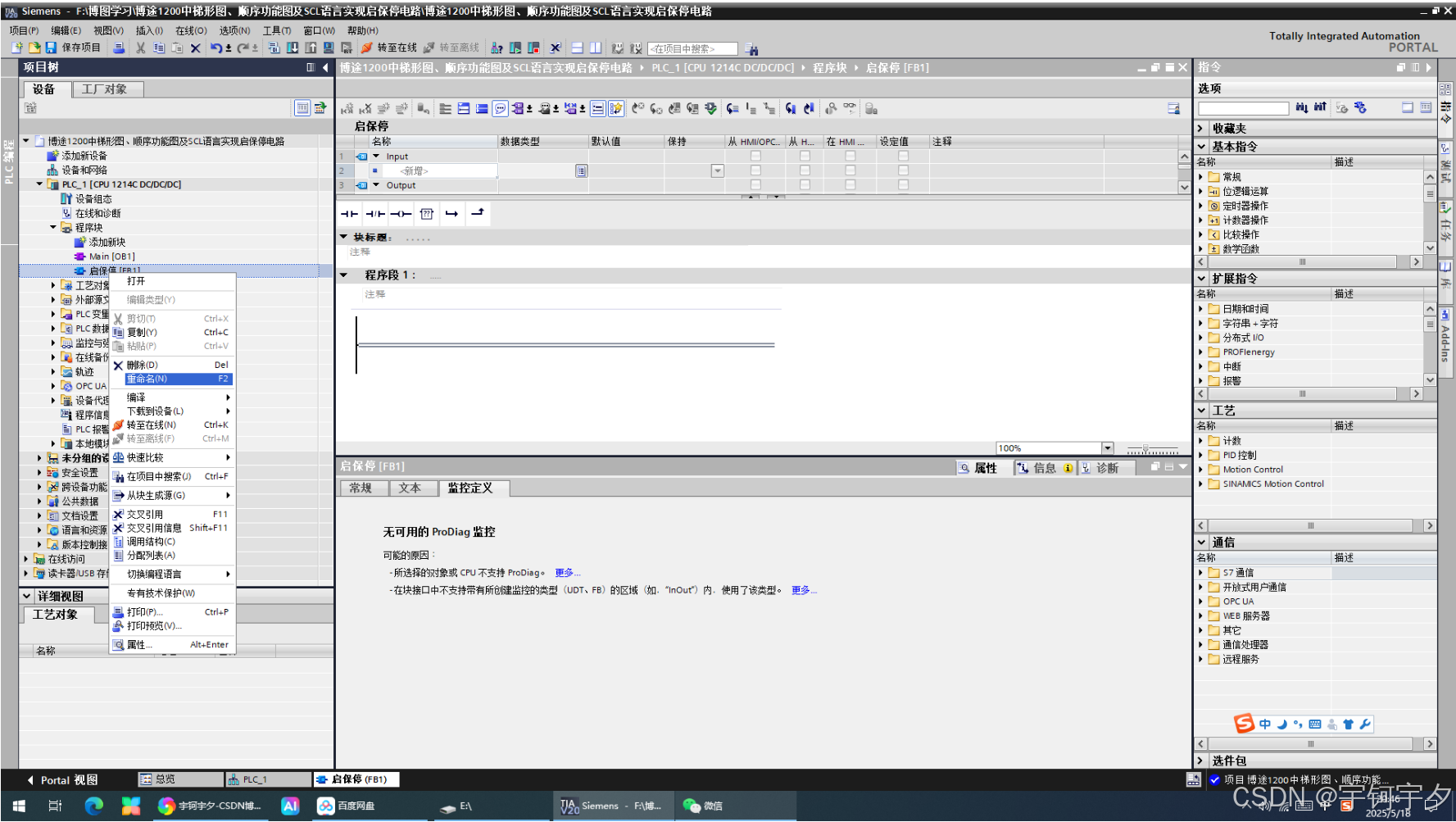Click 保存项目 button
The width and height of the screenshot is (1456, 822).
74,48
